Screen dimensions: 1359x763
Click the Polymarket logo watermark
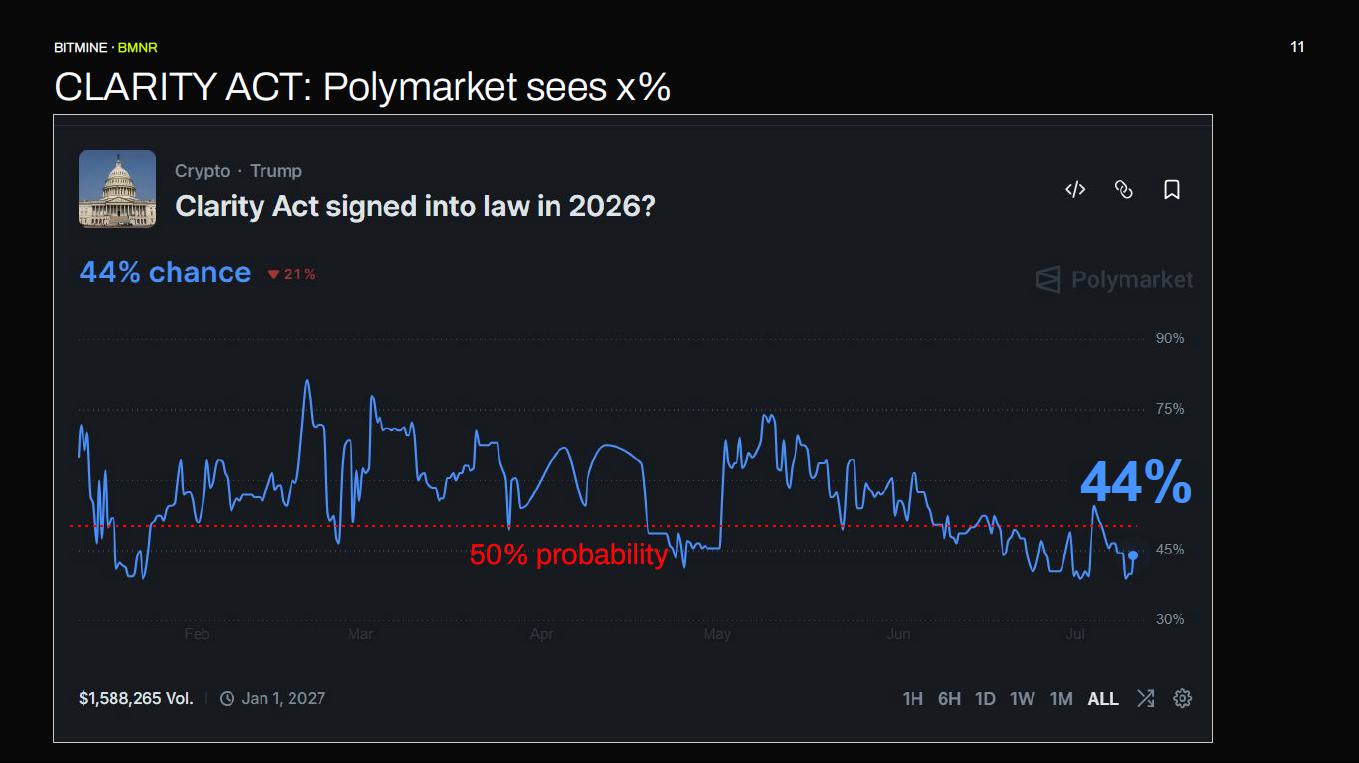tap(1114, 279)
